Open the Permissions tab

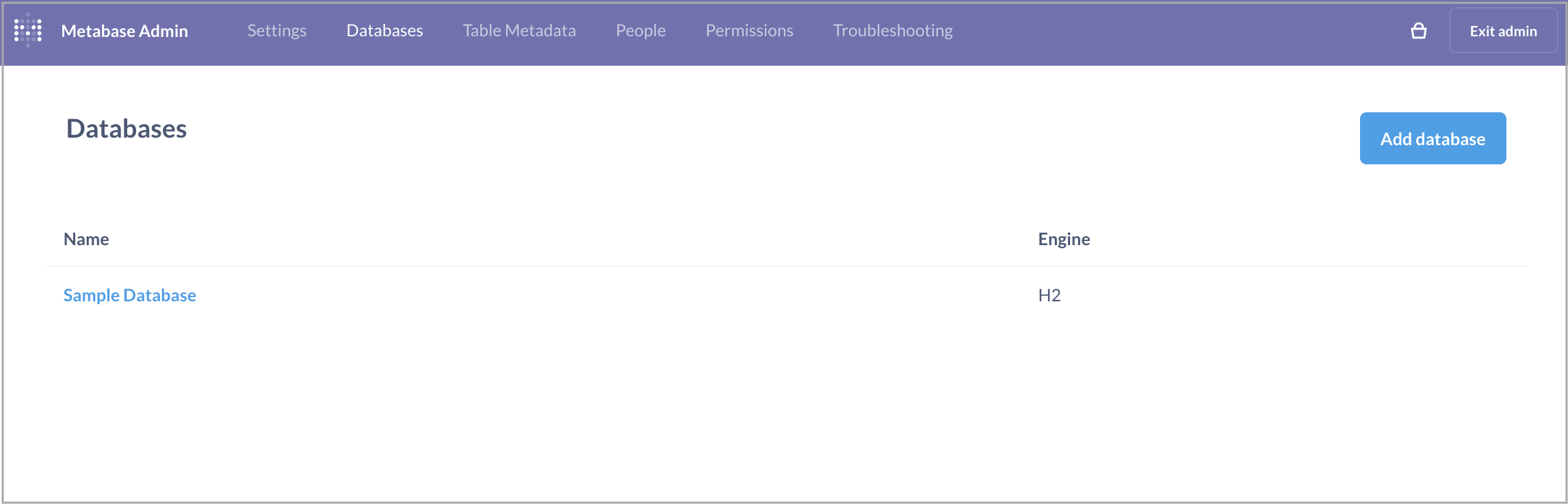click(749, 31)
